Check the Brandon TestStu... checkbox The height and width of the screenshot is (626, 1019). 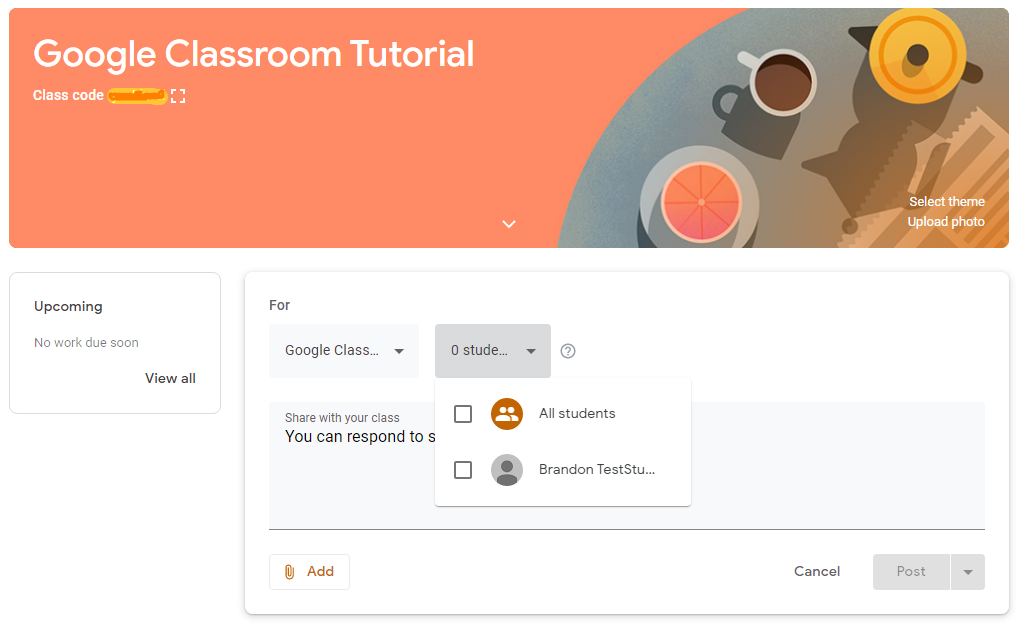(x=463, y=470)
